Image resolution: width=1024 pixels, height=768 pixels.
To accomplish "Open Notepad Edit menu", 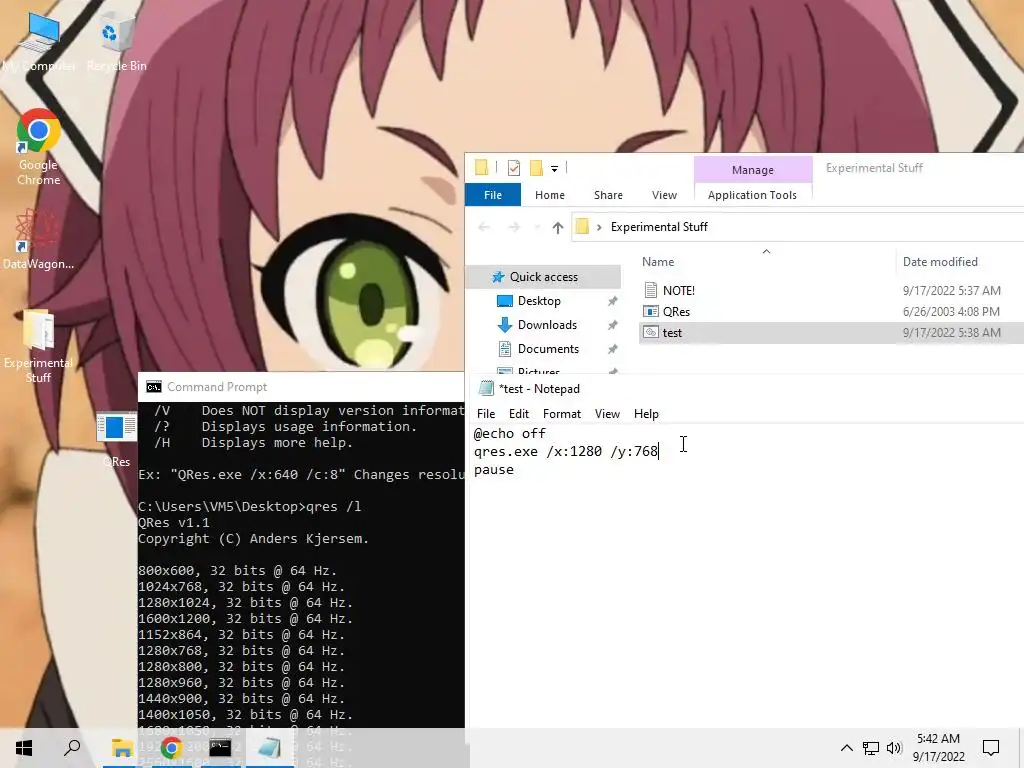I will pos(519,414).
